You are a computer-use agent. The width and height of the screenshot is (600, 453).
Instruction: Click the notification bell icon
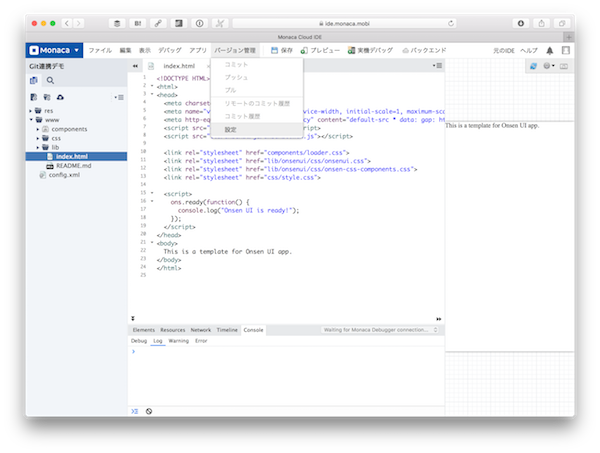point(549,51)
